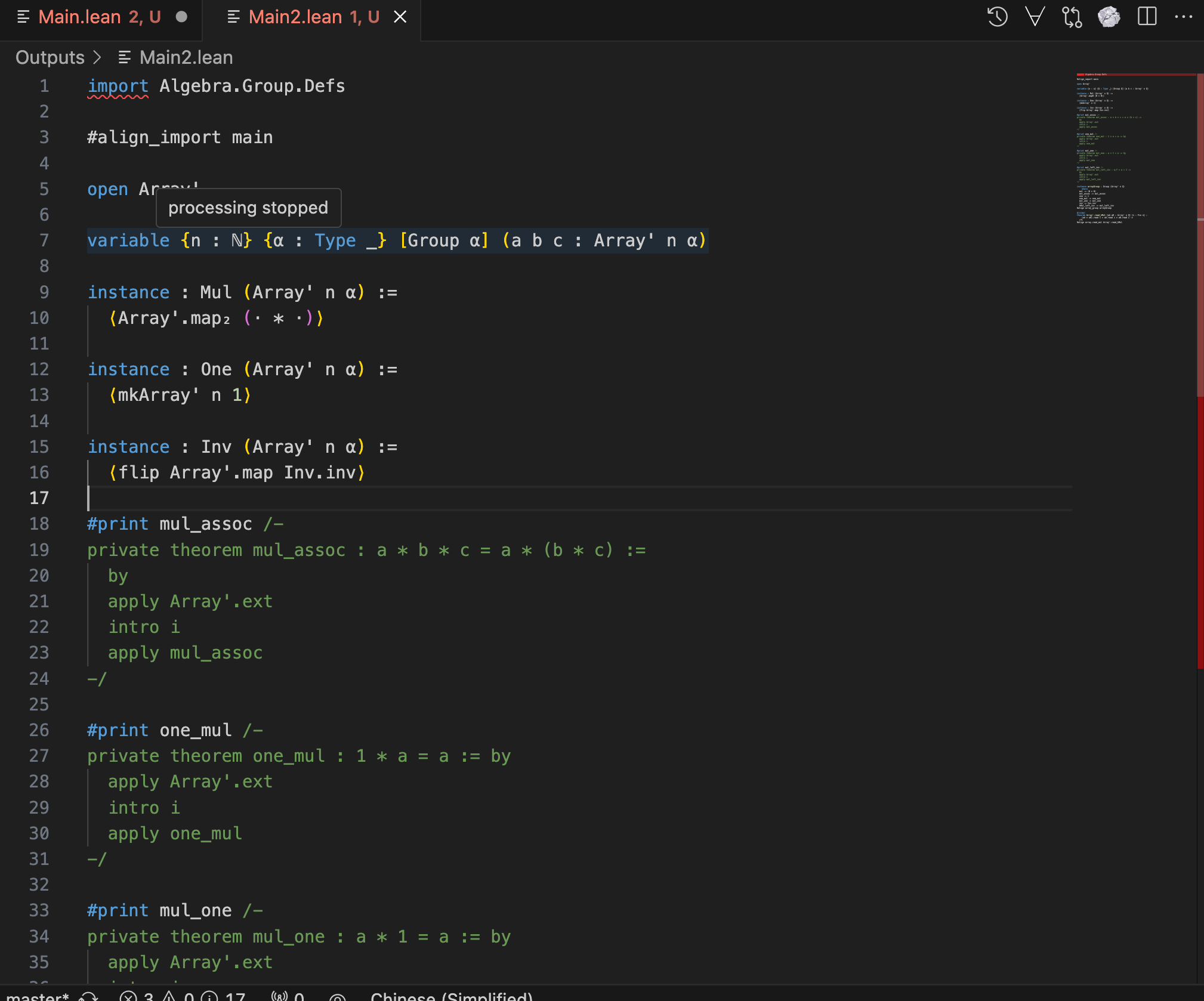The image size is (1204, 1001).
Task: Click the crumpled paper extension icon
Action: (1109, 17)
